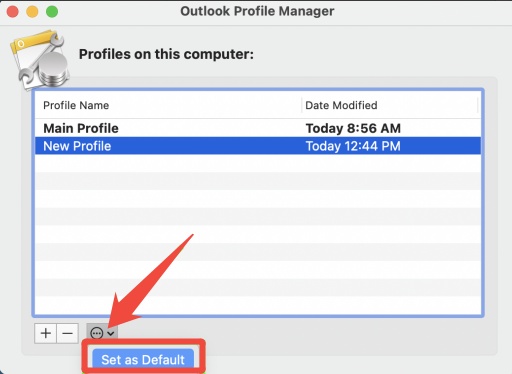The image size is (512, 374).
Task: Close the Outlook Profile Manager window
Action: (x=13, y=12)
